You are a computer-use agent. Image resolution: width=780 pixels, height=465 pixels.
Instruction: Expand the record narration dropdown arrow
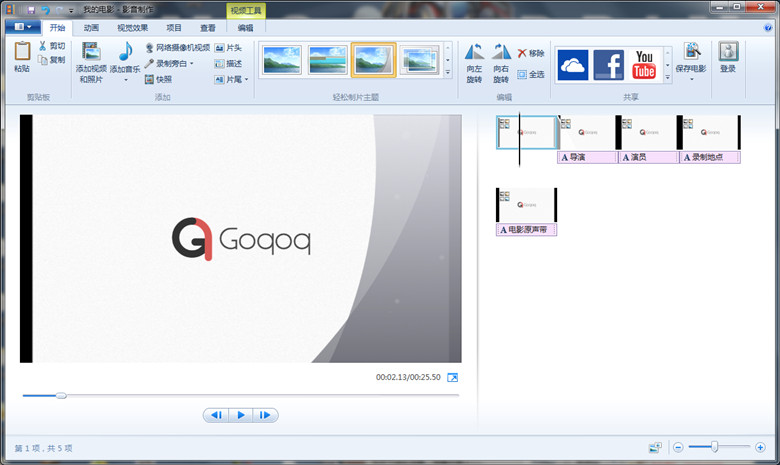pyautogui.click(x=192, y=64)
